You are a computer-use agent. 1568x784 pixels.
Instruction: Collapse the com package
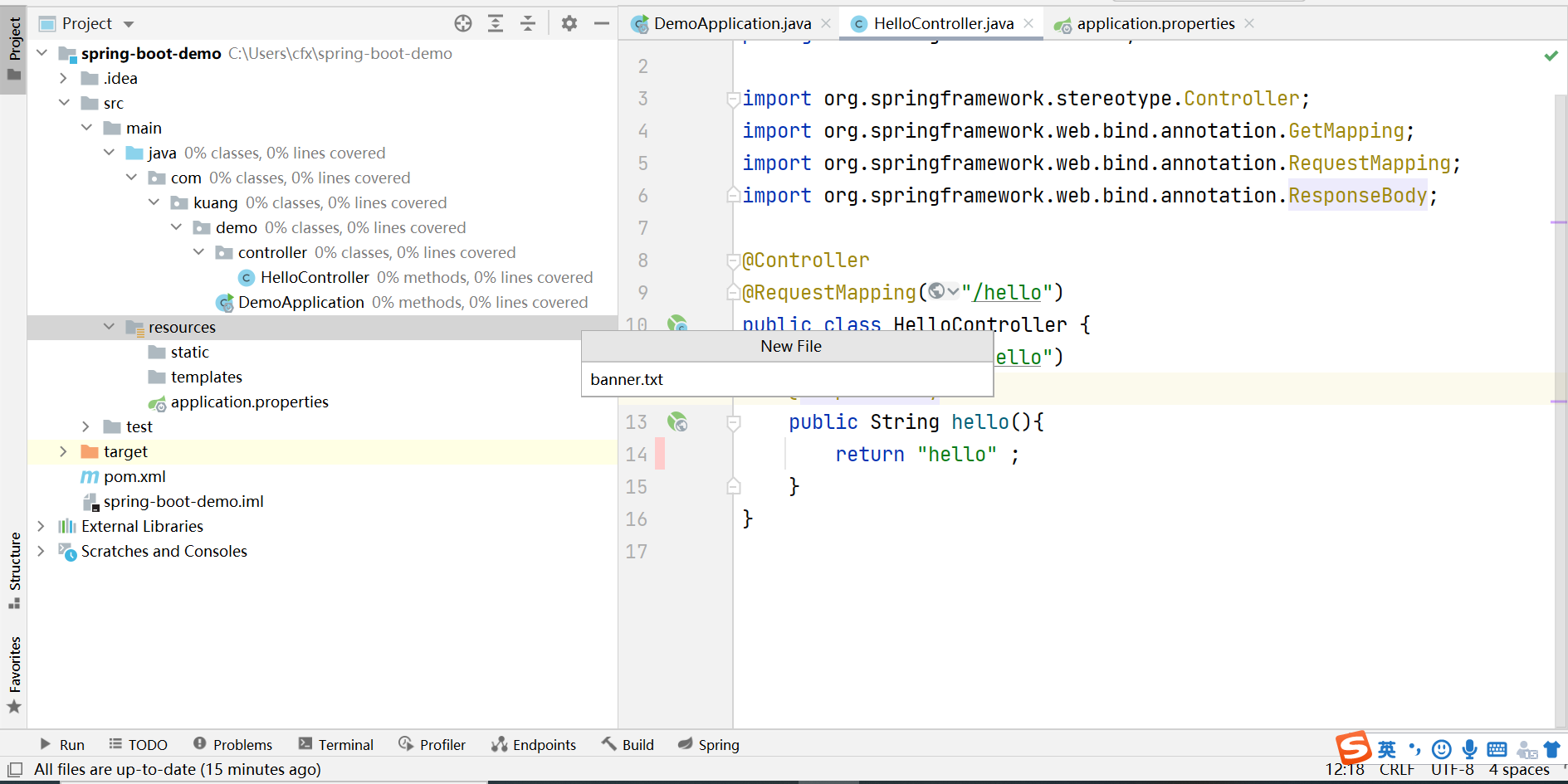pos(131,178)
